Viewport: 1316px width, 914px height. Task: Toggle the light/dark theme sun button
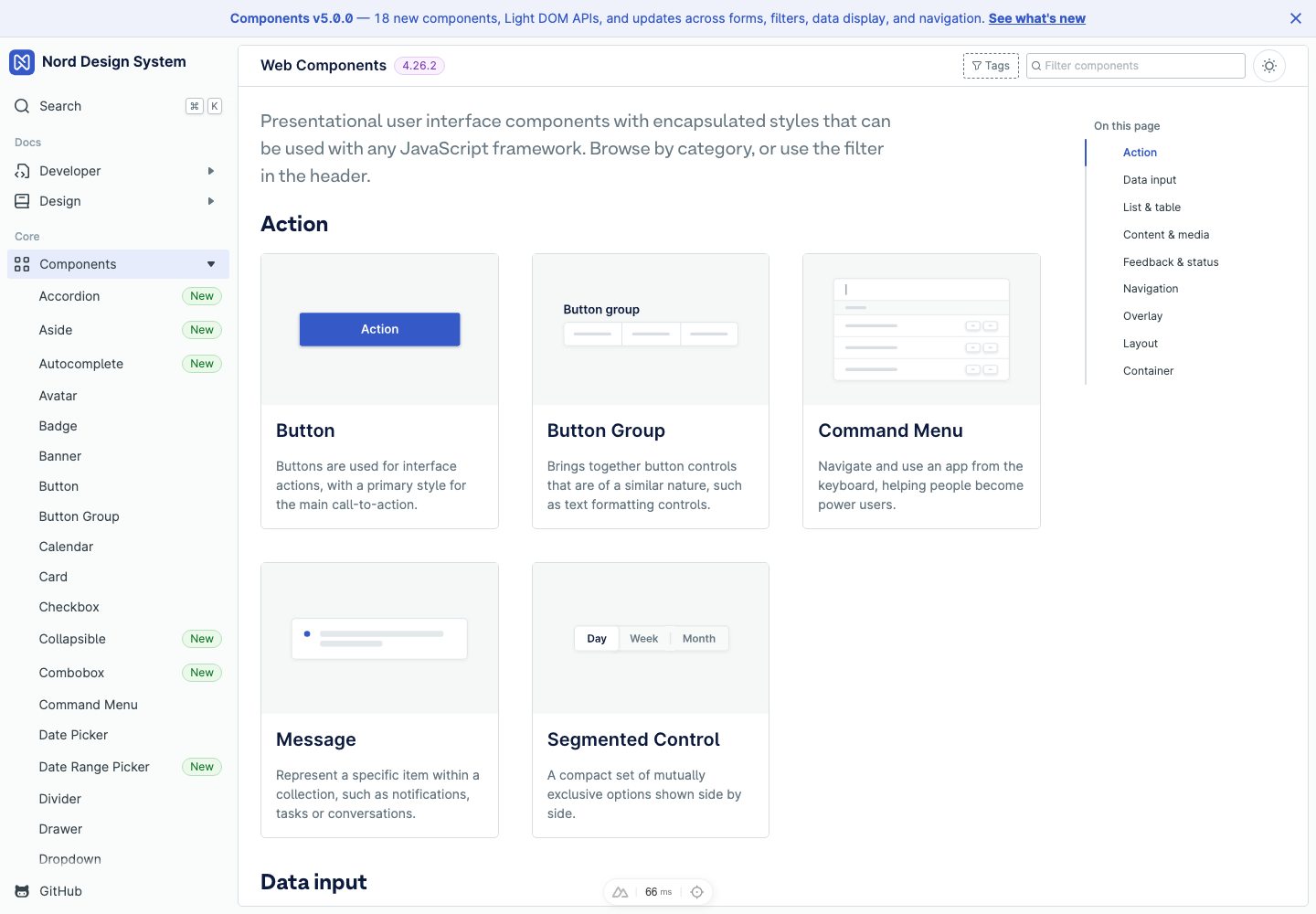click(1269, 66)
